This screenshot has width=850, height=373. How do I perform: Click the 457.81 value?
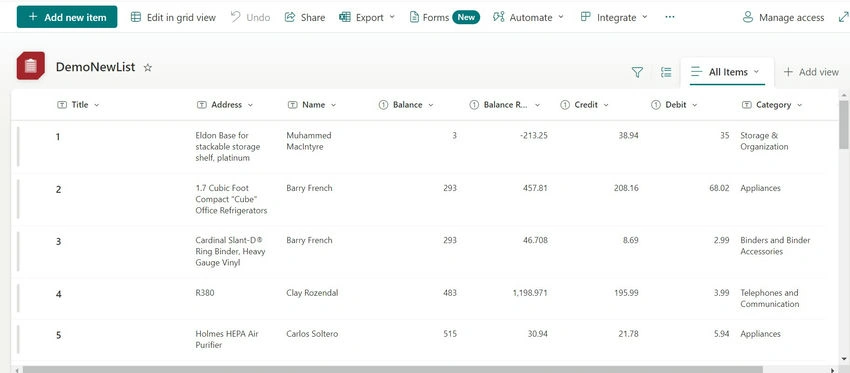[x=534, y=188]
